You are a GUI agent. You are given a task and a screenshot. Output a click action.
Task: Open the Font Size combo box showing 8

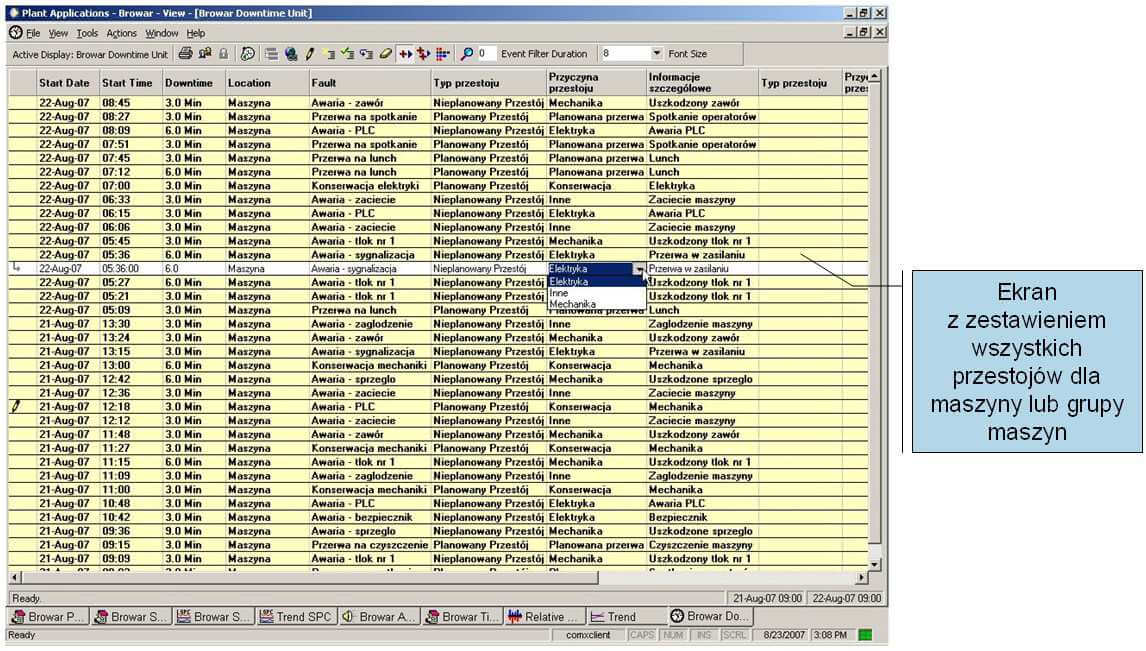[630, 53]
